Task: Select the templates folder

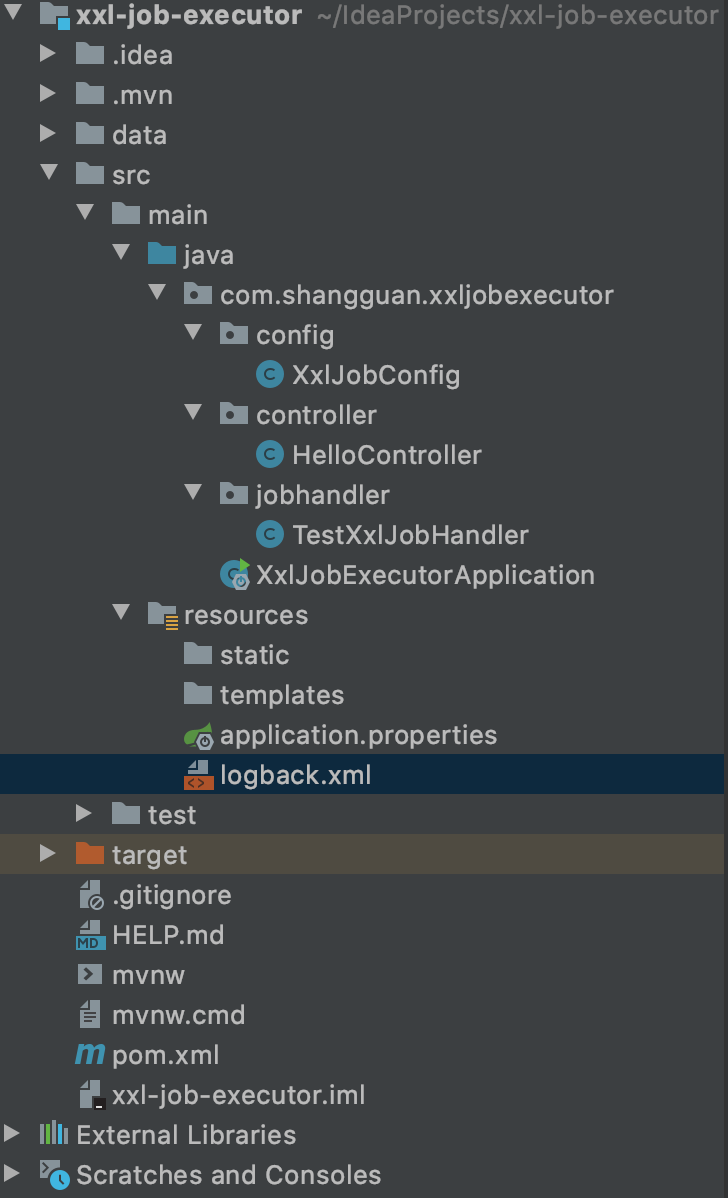Action: click(264, 695)
